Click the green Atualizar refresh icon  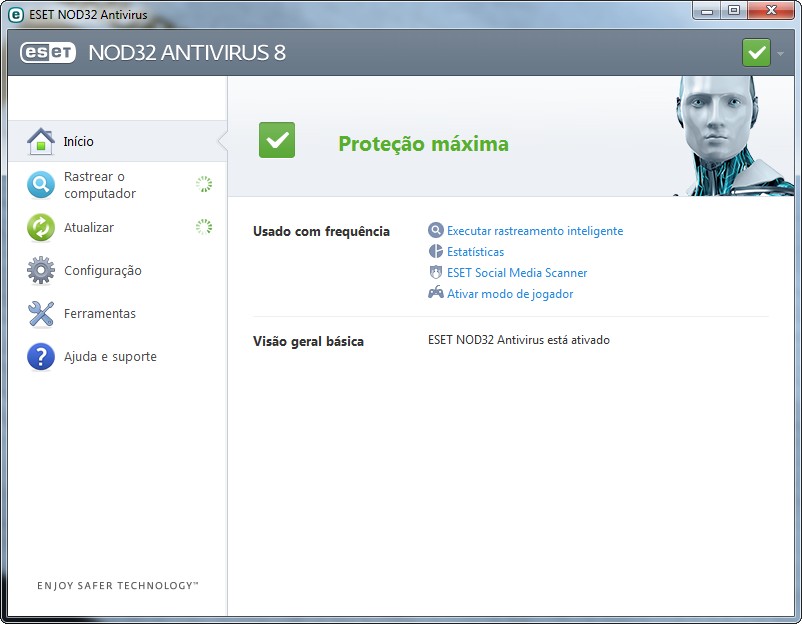tap(41, 227)
